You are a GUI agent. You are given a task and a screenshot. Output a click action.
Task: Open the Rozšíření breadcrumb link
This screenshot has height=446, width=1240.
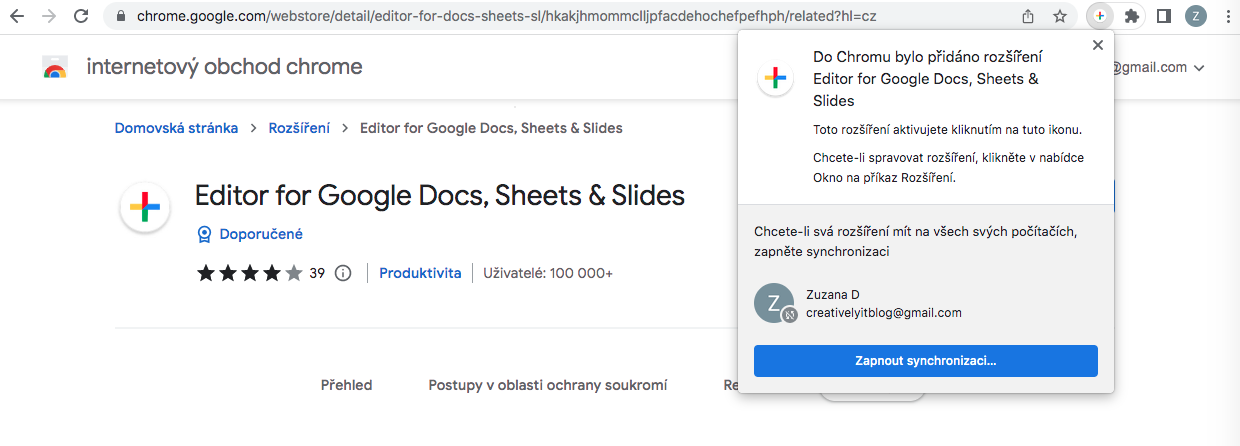[299, 128]
